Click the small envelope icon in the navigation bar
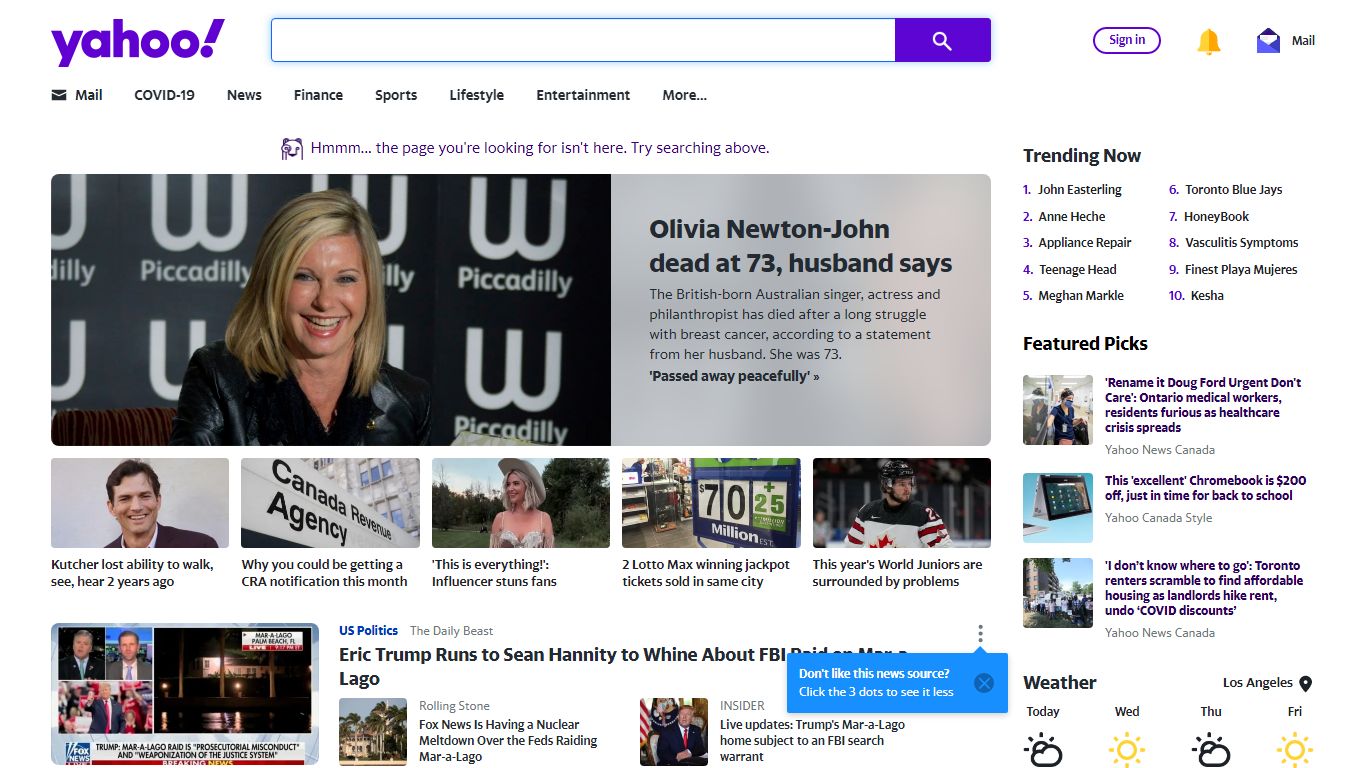The image size is (1366, 768). (x=59, y=95)
